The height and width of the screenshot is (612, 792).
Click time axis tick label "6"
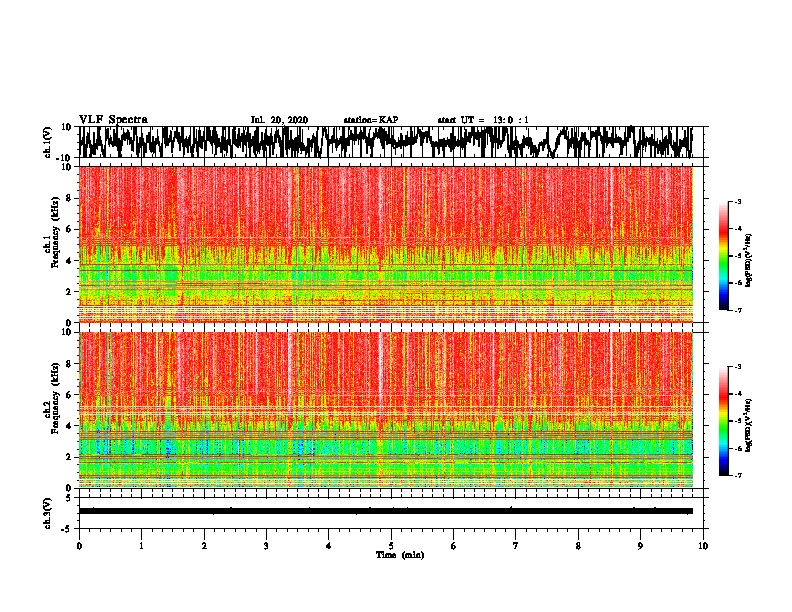454,546
